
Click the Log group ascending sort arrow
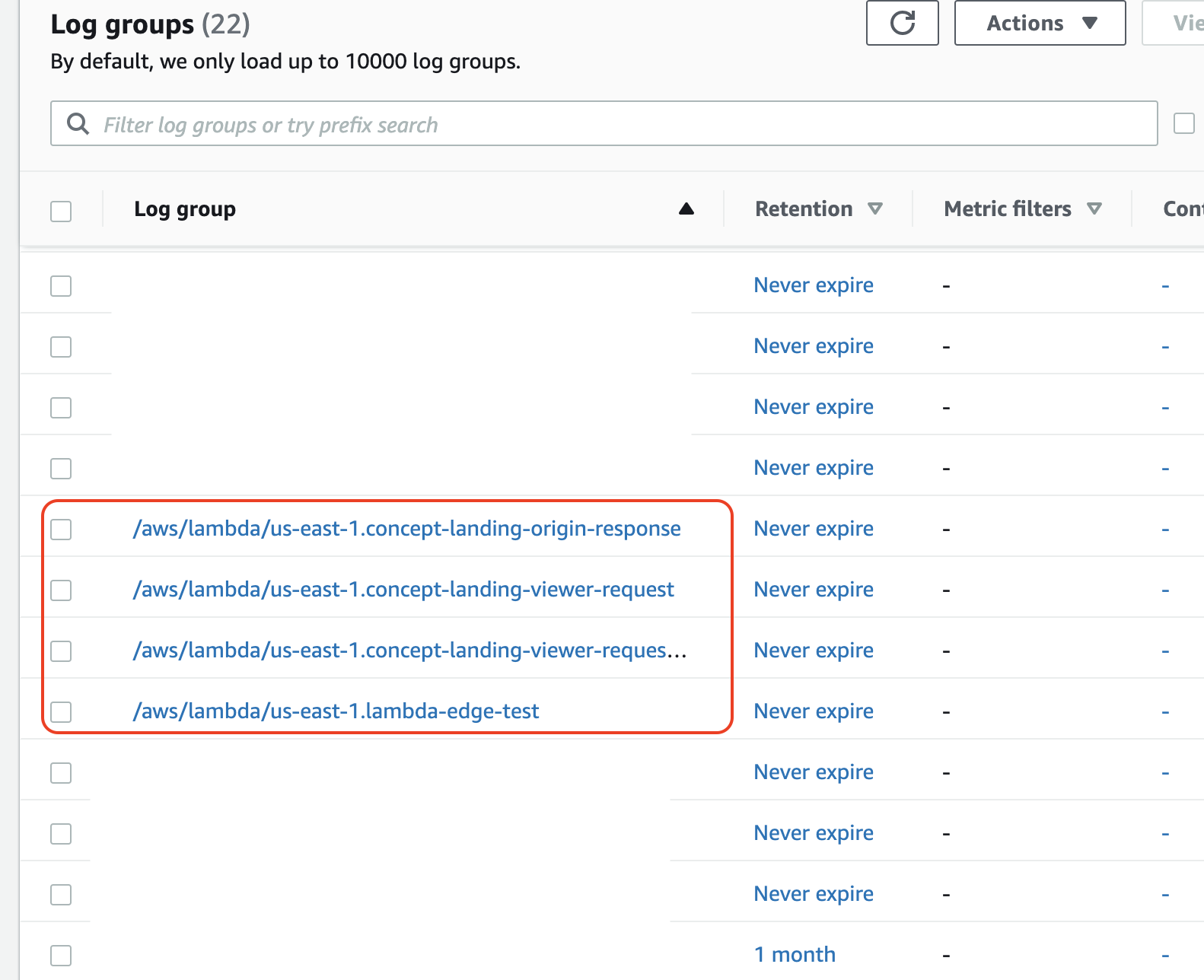point(686,208)
